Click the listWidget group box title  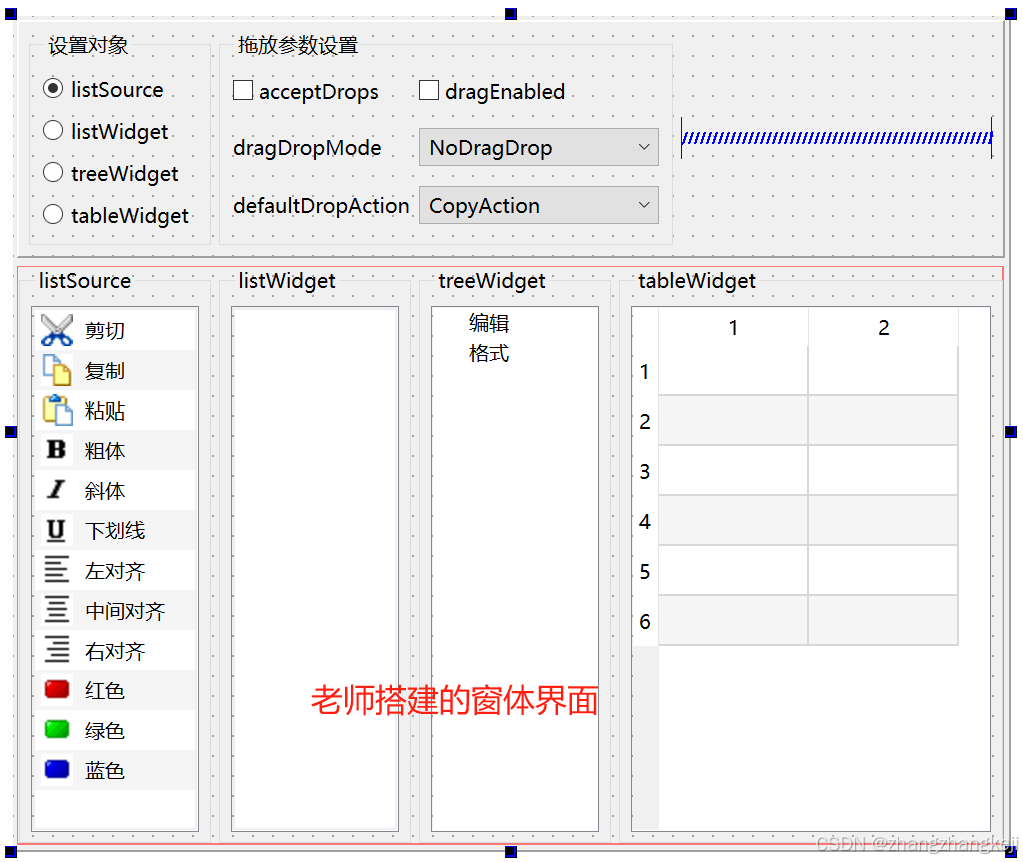coord(286,281)
